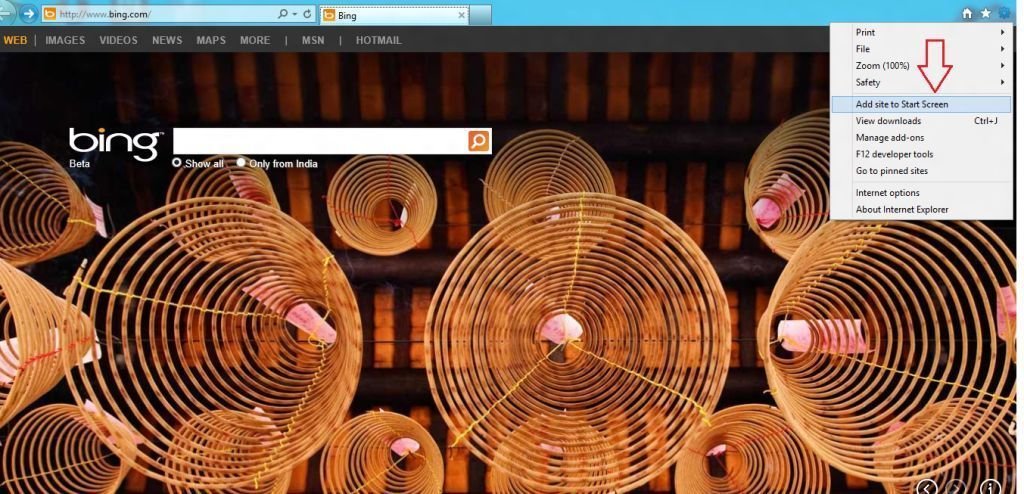Click the browser back arrow button
Viewport: 1024px width, 494px height.
pyautogui.click(x=6, y=12)
